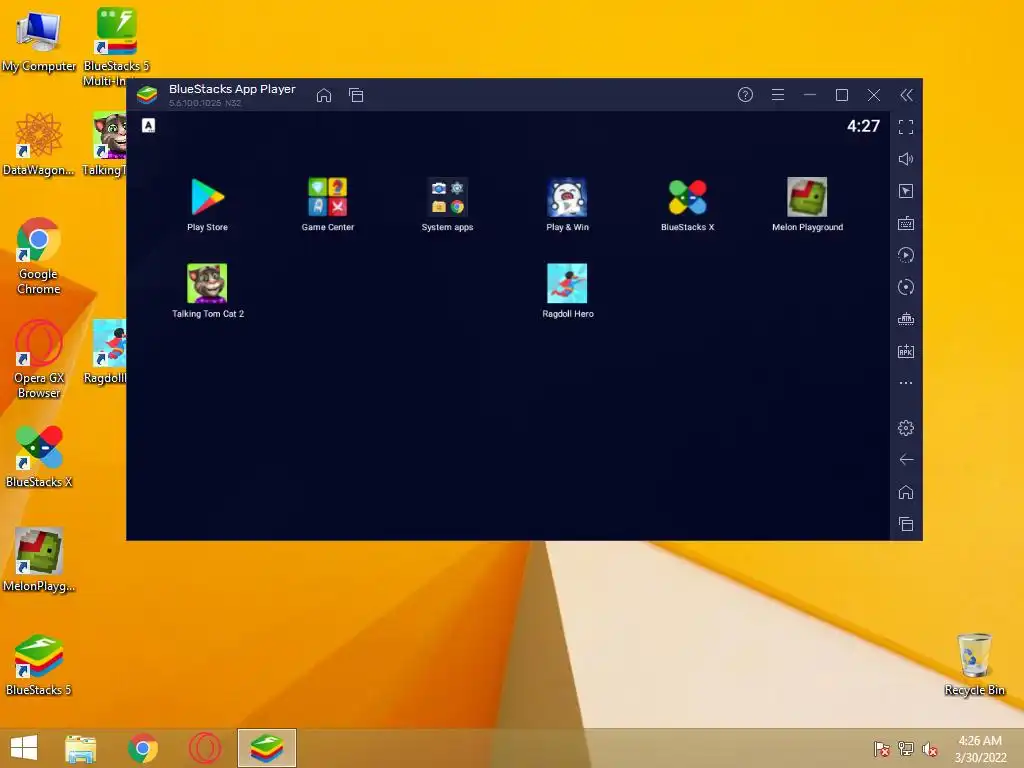The image size is (1024, 768).
Task: Click the Action Center flag tray icon
Action: click(x=881, y=748)
